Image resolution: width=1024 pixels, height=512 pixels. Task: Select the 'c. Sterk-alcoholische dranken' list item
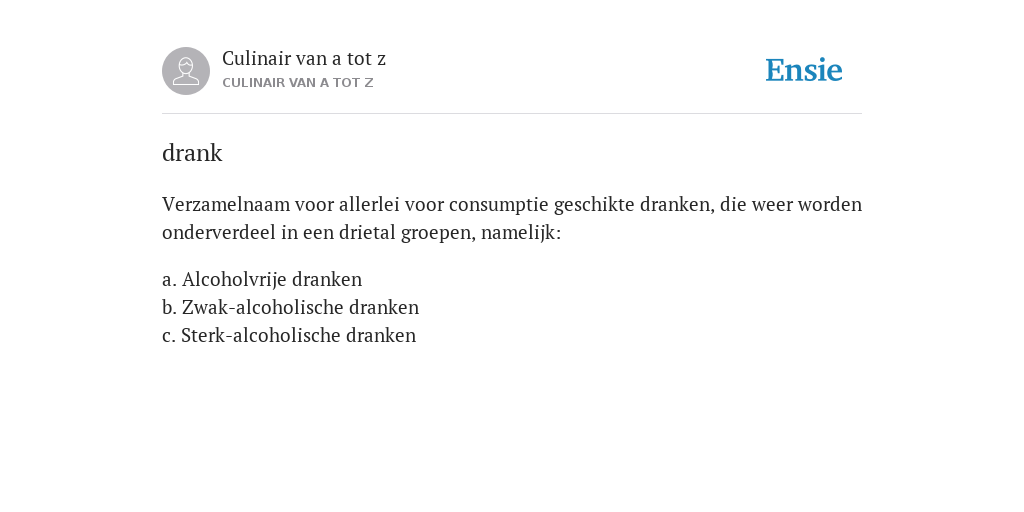[289, 336]
